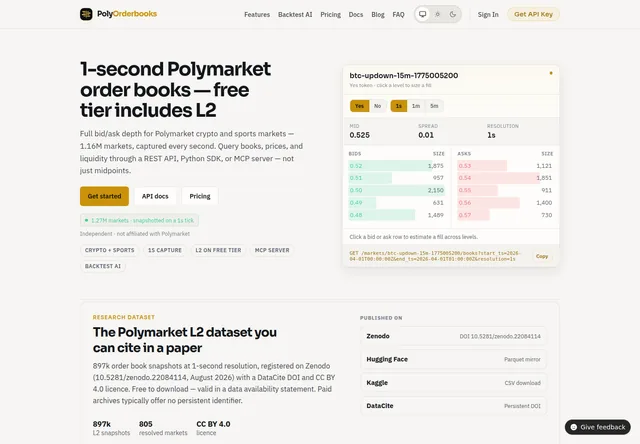The image size is (640, 444).
Task: Open the DataCite Persistent DOI row
Action: [453, 406]
